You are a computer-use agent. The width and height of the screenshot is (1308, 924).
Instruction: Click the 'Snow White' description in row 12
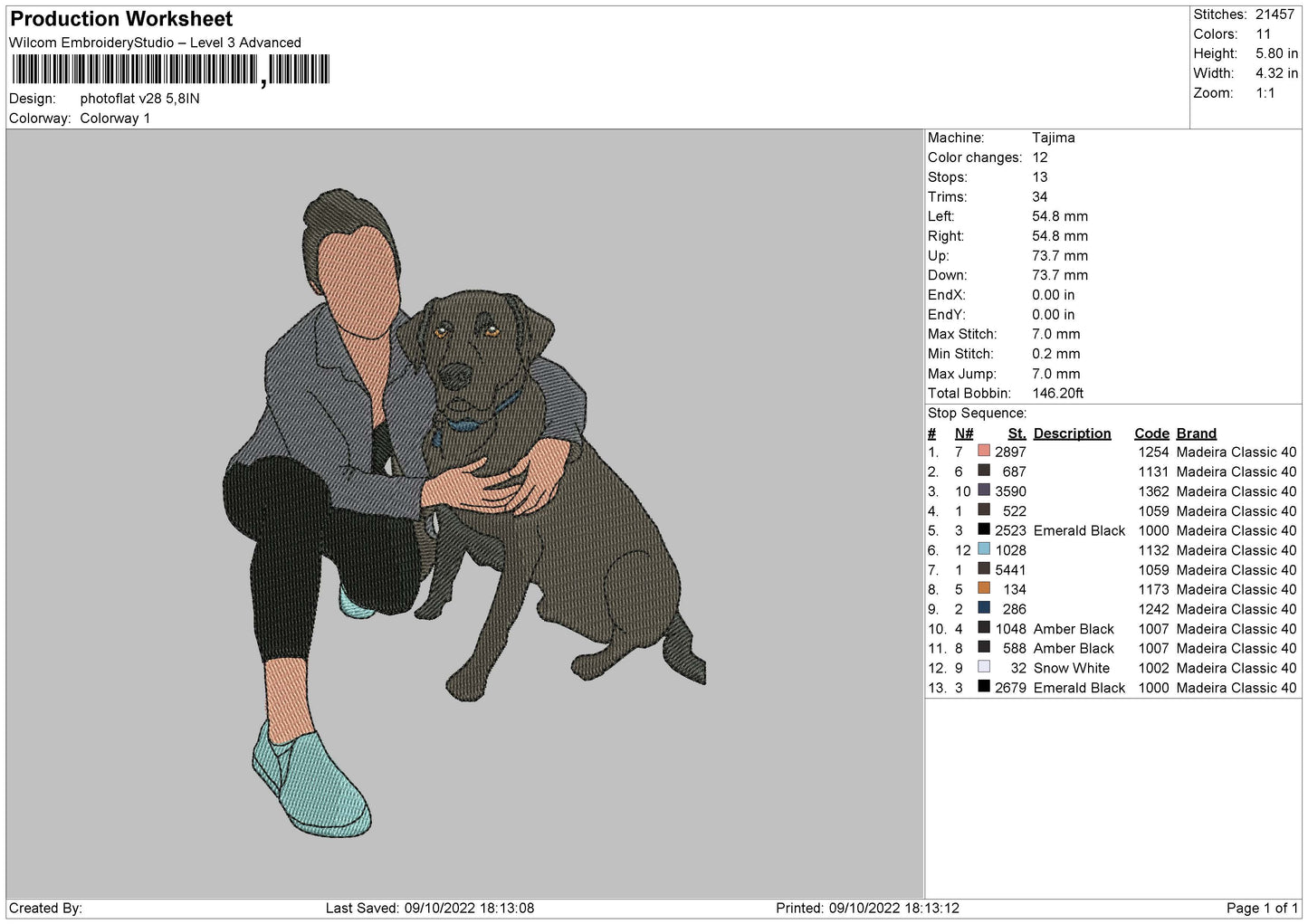(1071, 669)
